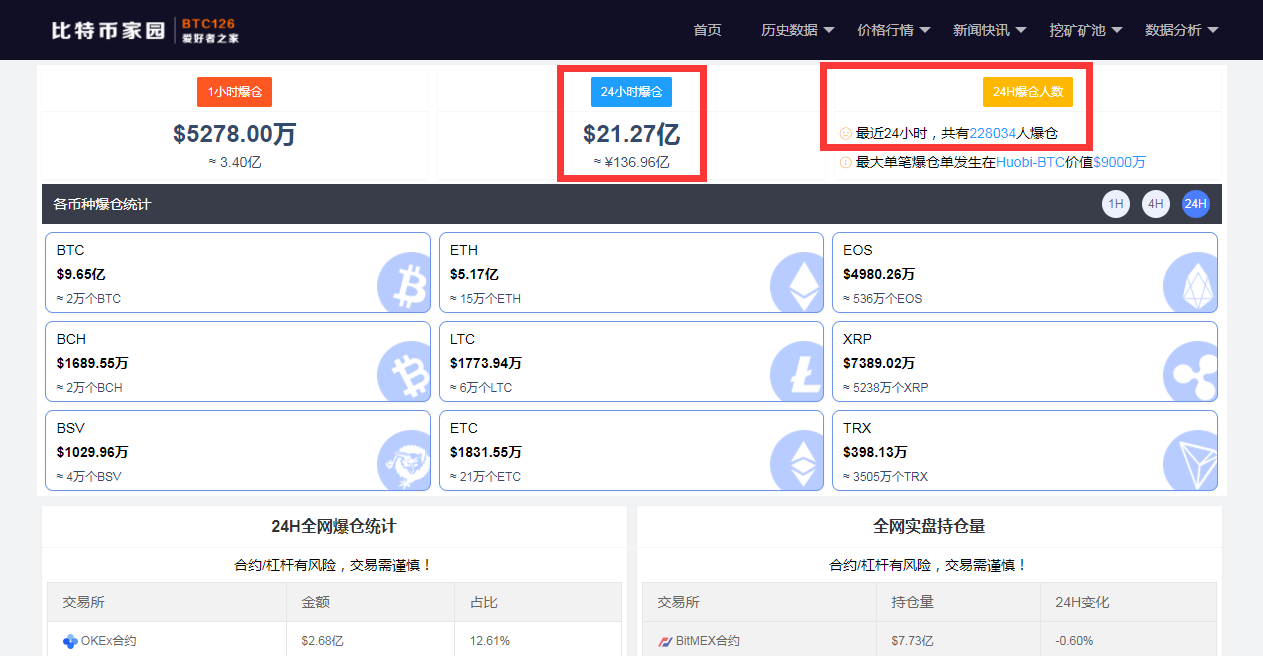Open the LTC $1773.94万 card

click(632, 362)
